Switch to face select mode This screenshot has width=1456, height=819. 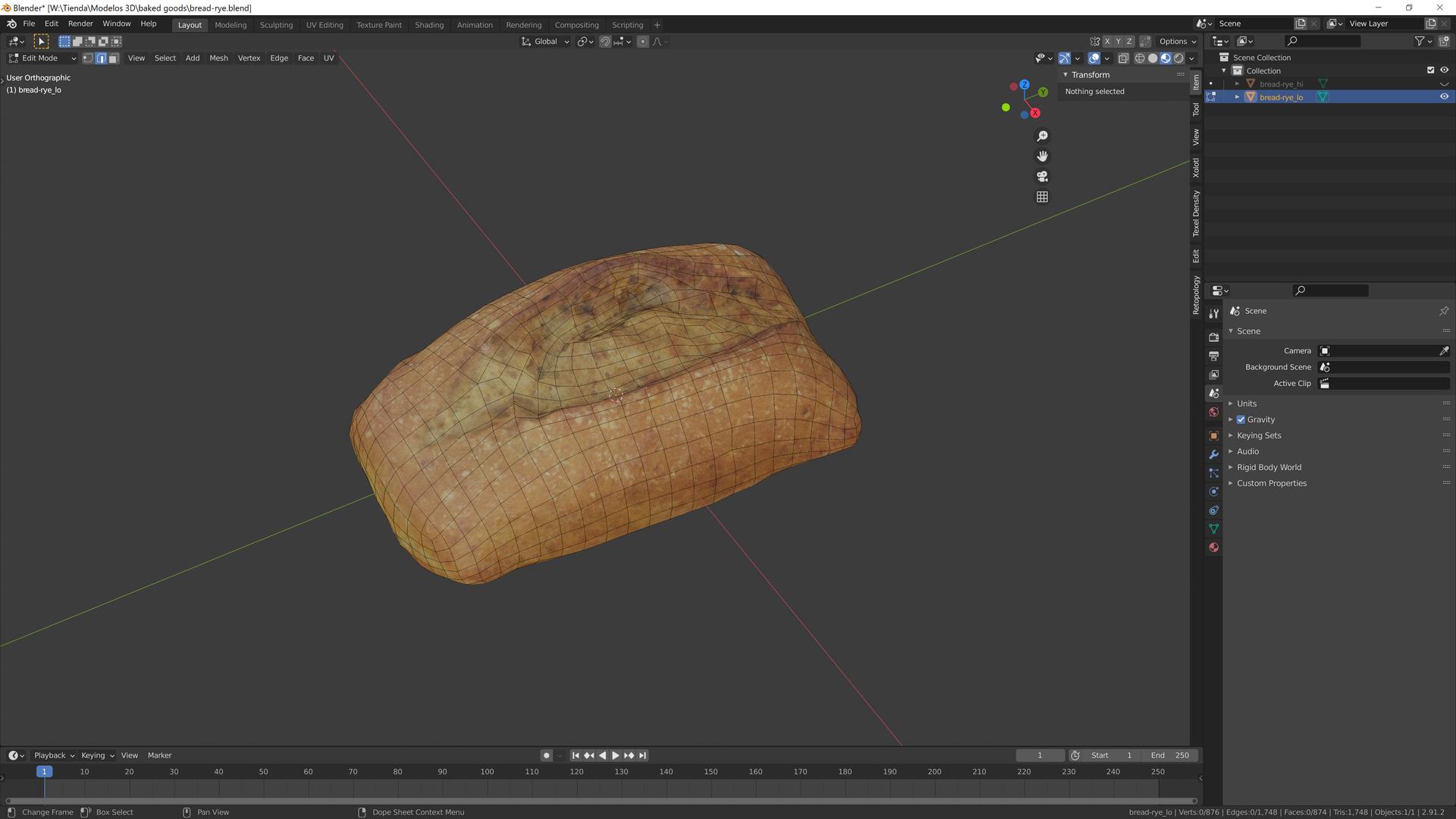point(114,58)
